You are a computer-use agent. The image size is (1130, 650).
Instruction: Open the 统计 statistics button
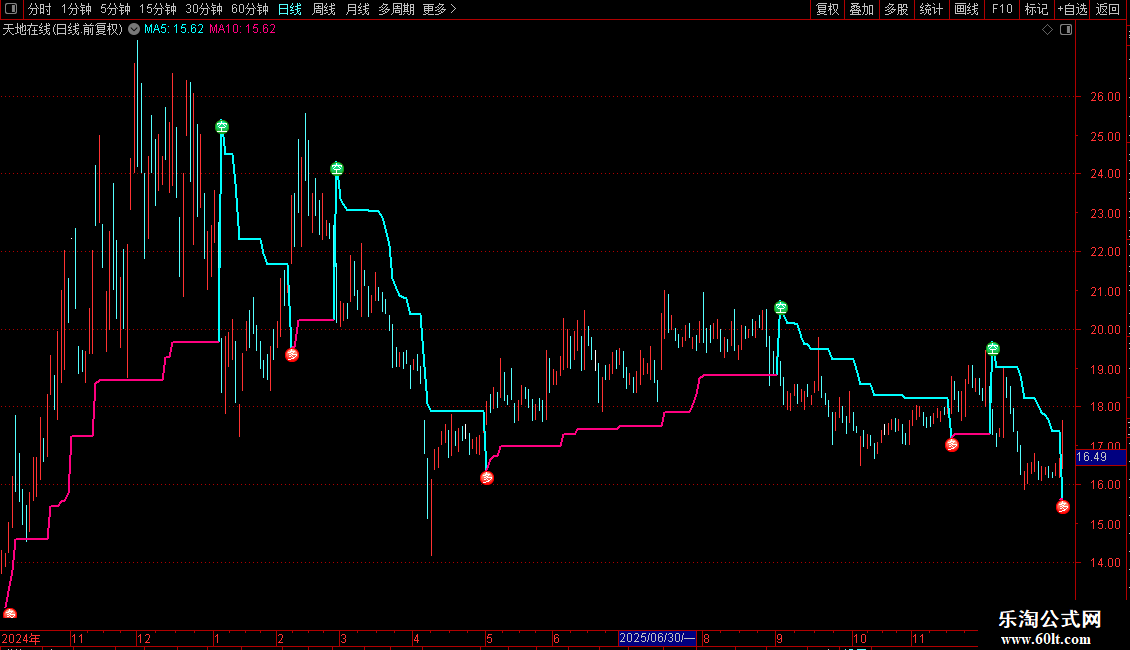[931, 9]
